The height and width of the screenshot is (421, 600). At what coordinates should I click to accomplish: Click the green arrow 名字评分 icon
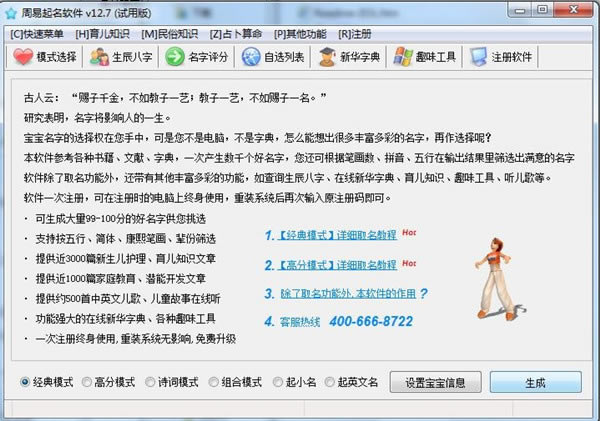click(175, 57)
